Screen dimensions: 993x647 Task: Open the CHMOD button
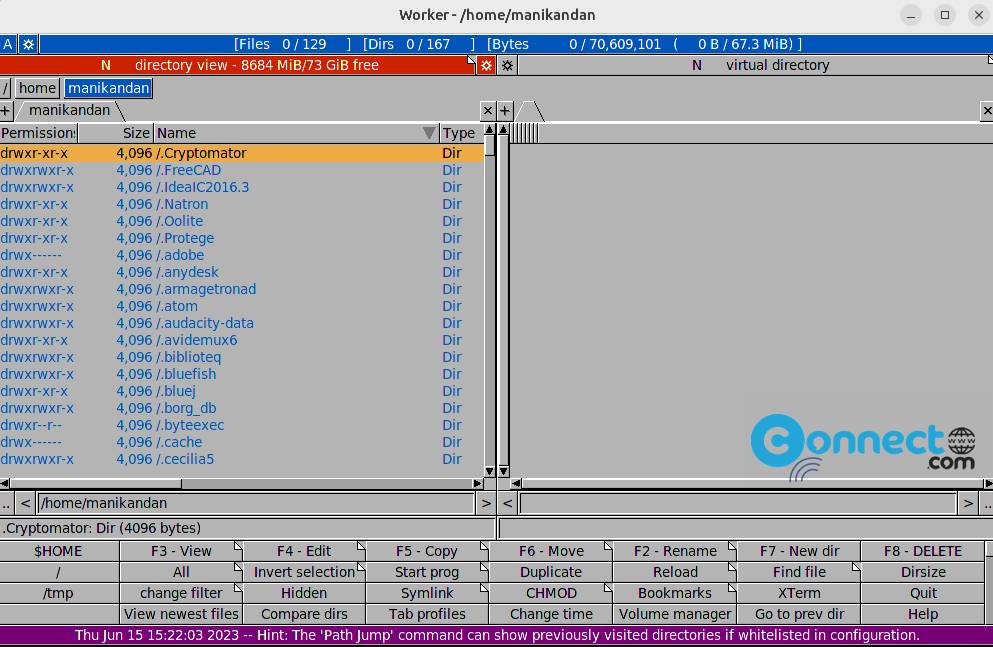[x=551, y=593]
